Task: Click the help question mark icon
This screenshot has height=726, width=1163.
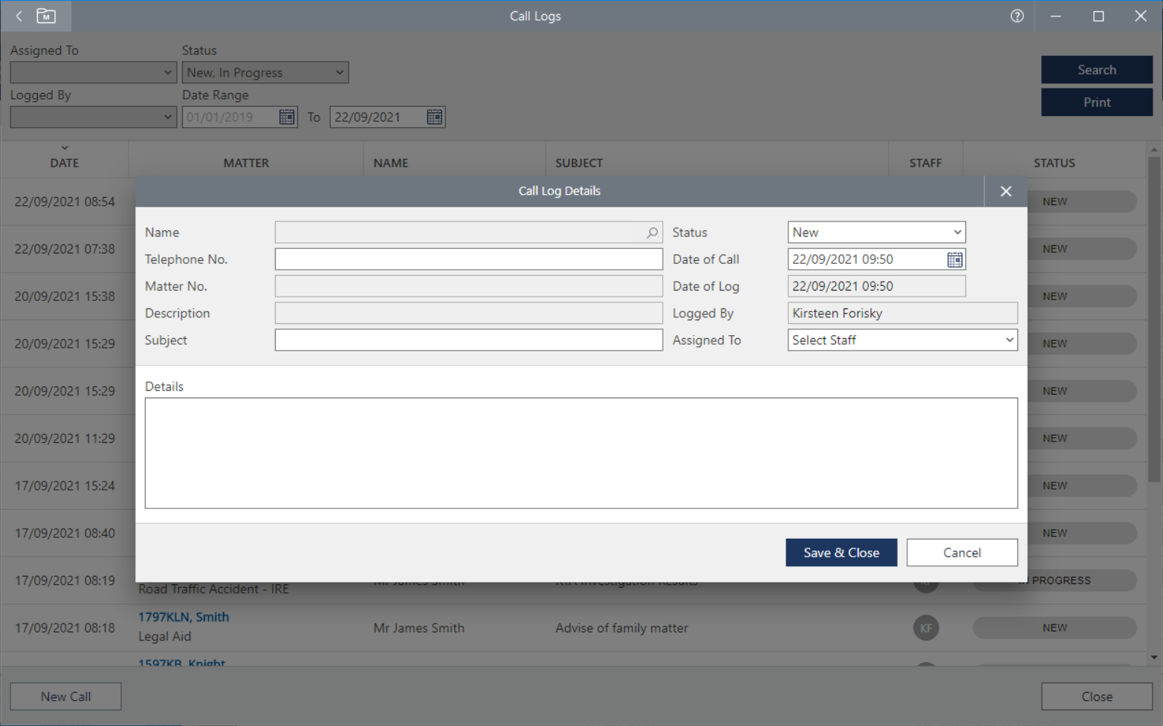Action: tap(1017, 16)
